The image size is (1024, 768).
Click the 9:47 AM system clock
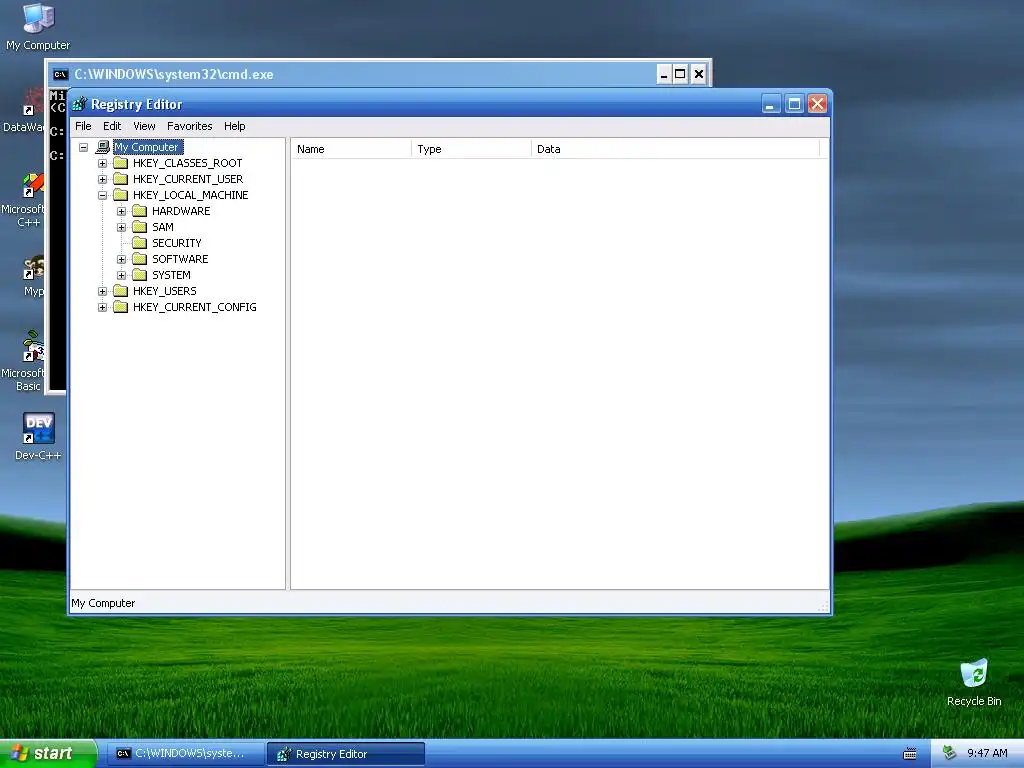pyautogui.click(x=987, y=753)
